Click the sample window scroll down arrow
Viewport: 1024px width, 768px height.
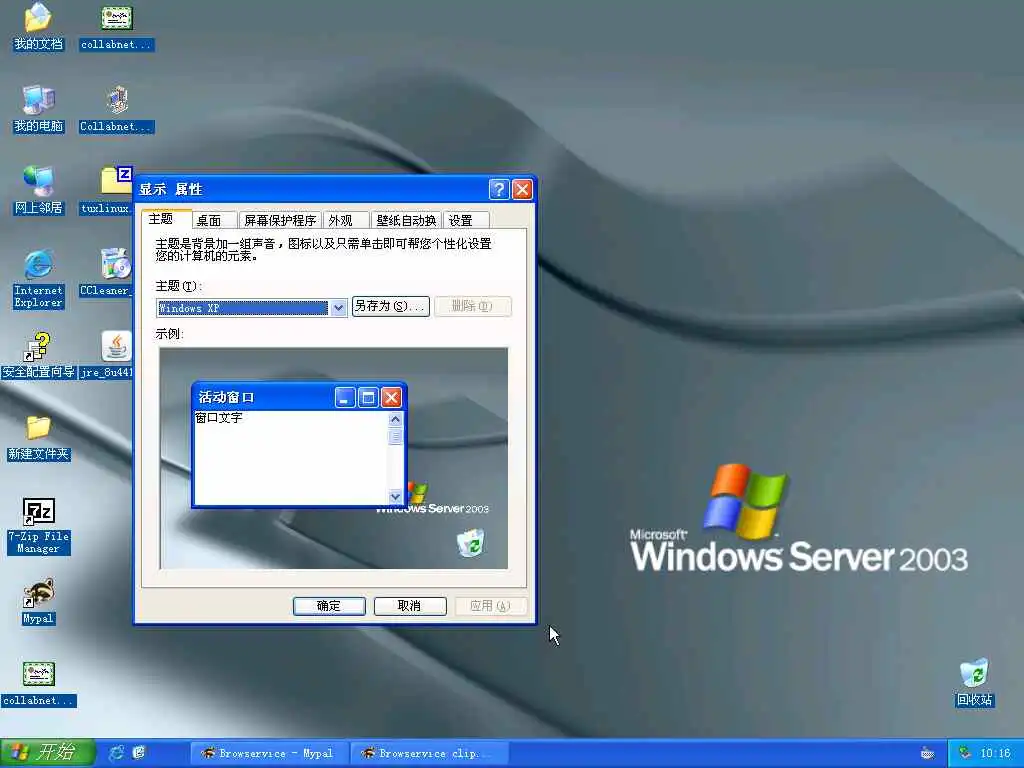pyautogui.click(x=395, y=497)
